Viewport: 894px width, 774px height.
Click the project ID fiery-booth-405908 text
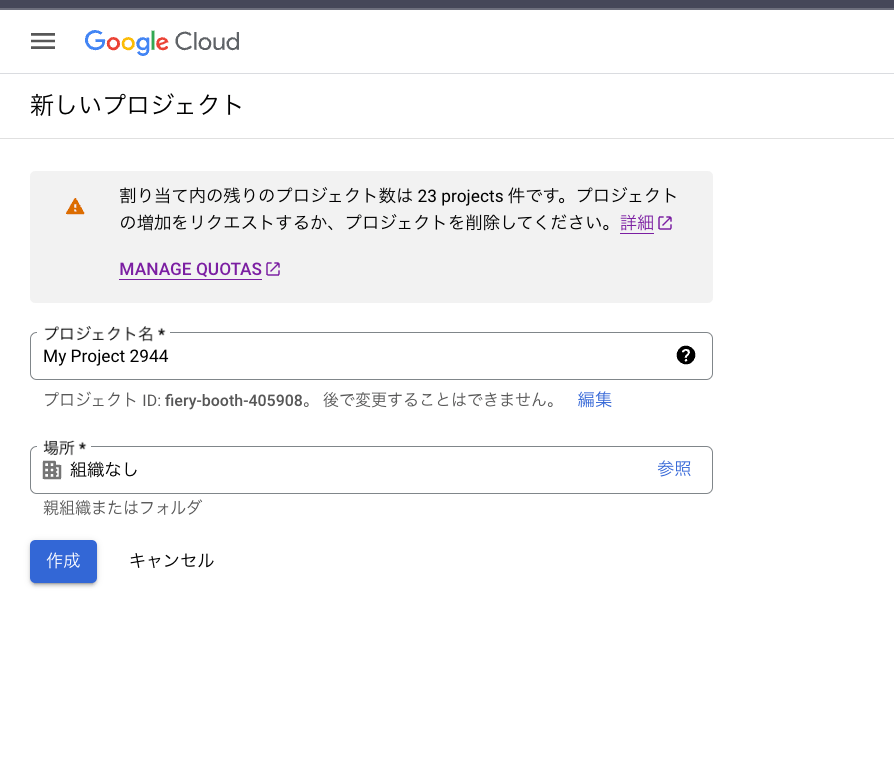[x=234, y=400]
